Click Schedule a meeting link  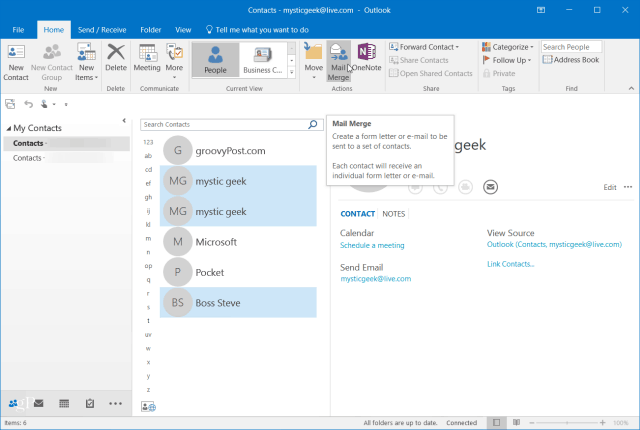point(372,245)
